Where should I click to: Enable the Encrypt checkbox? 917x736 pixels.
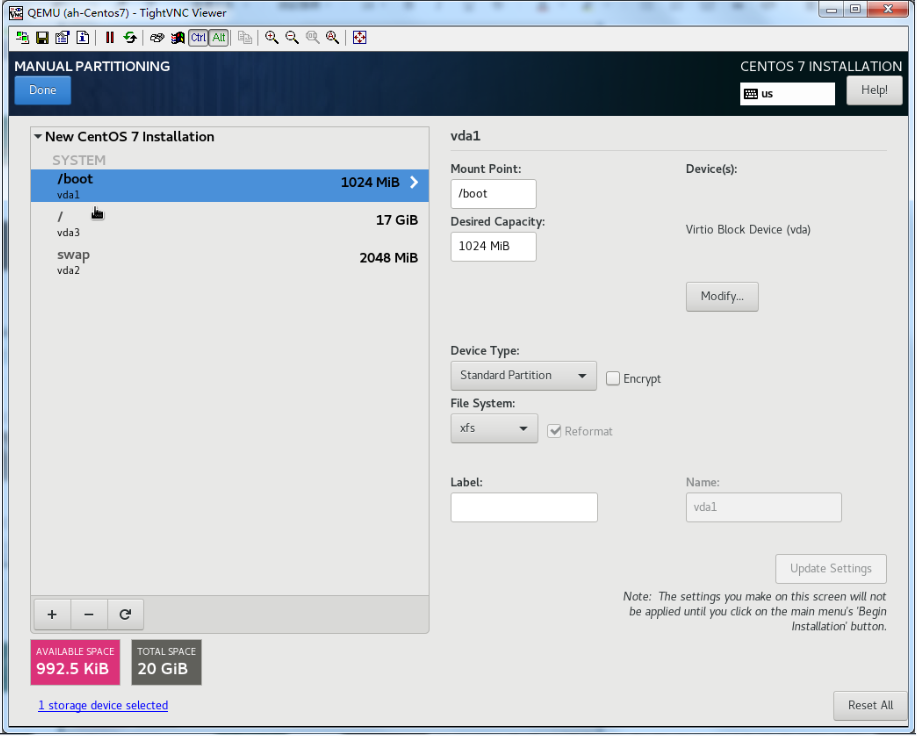(x=613, y=379)
